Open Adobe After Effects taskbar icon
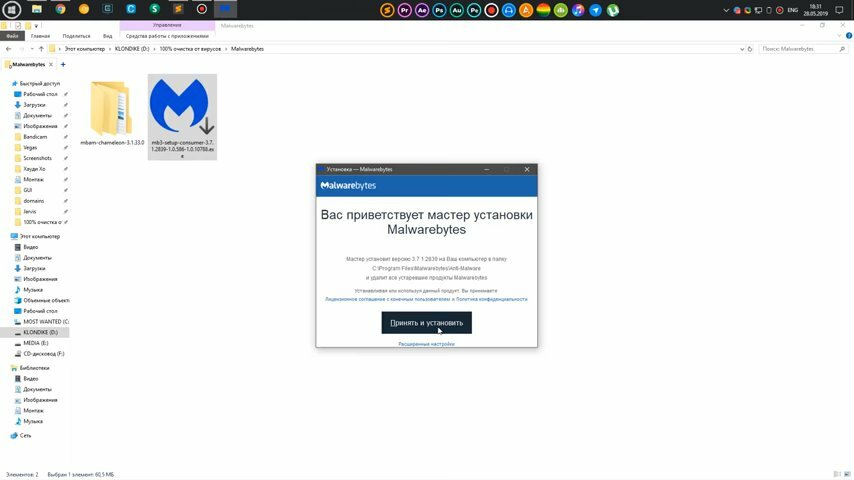This screenshot has width=854, height=480. (x=422, y=10)
